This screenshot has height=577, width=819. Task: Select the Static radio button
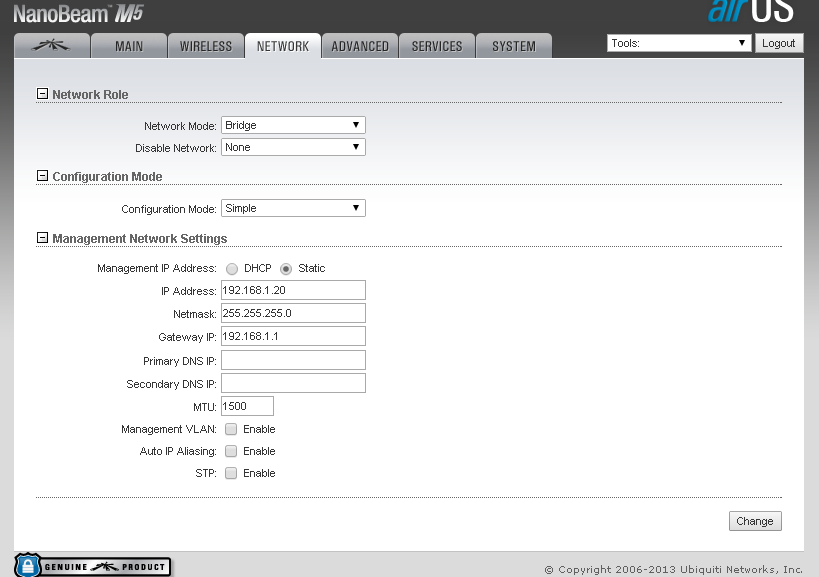point(286,269)
